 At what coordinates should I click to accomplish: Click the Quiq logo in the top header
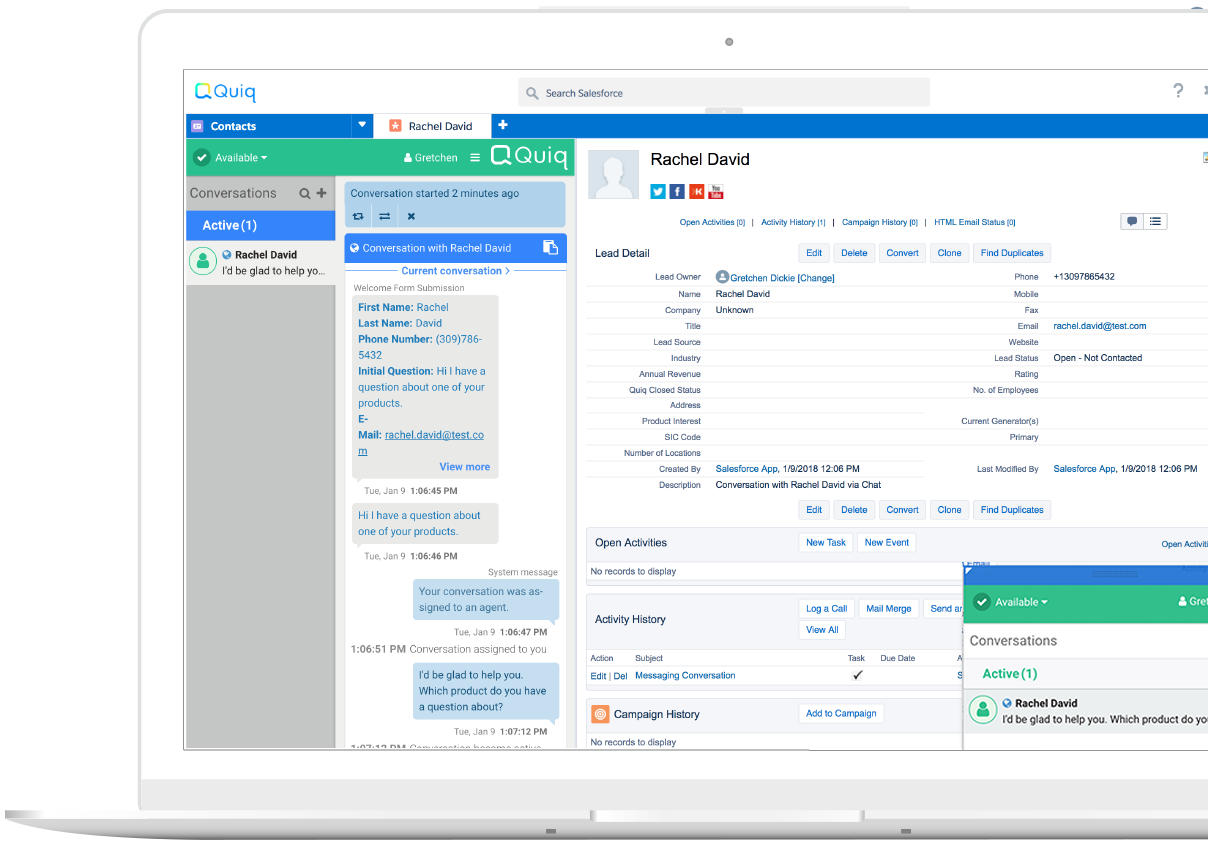(x=225, y=92)
